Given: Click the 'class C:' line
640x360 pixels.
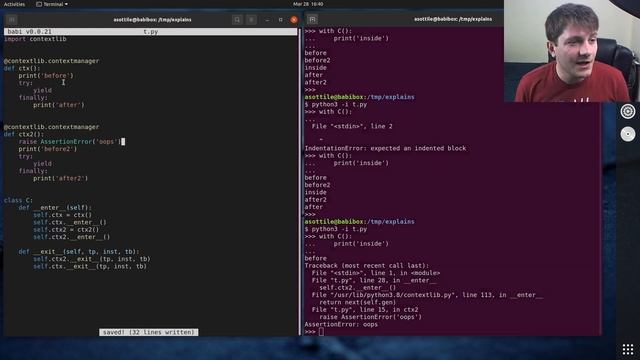Looking at the screenshot, I should 19,200.
